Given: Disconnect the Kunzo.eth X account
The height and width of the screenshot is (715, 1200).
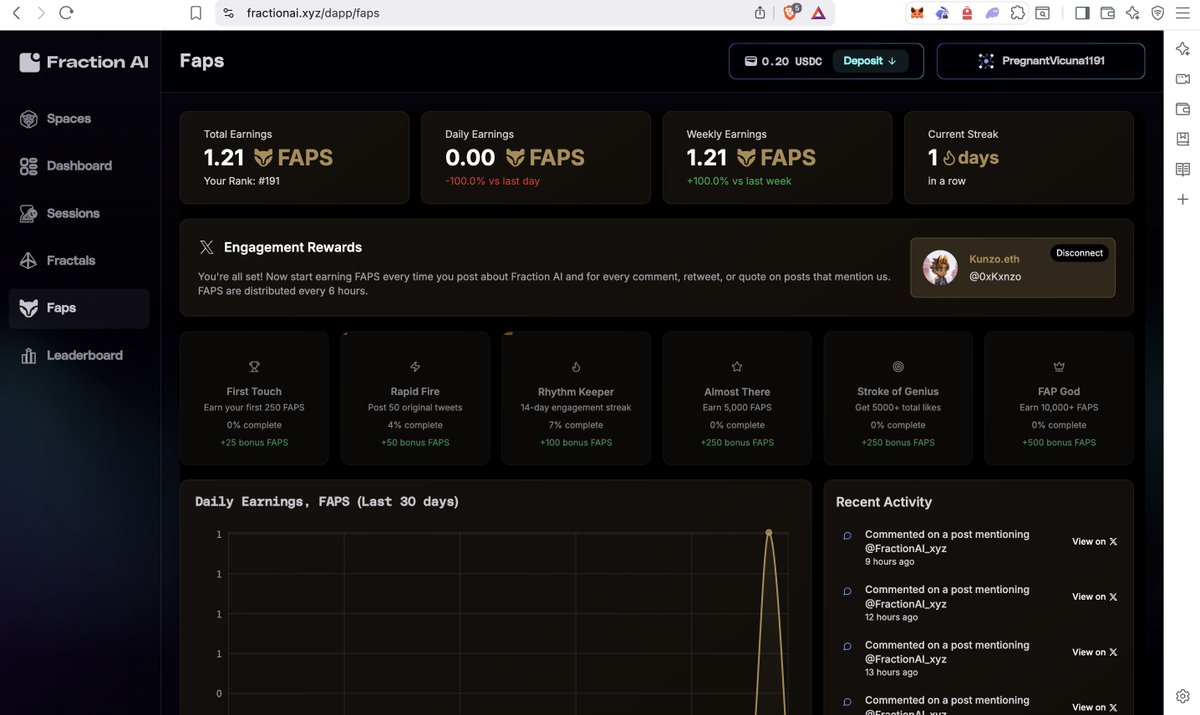Looking at the screenshot, I should (1080, 253).
